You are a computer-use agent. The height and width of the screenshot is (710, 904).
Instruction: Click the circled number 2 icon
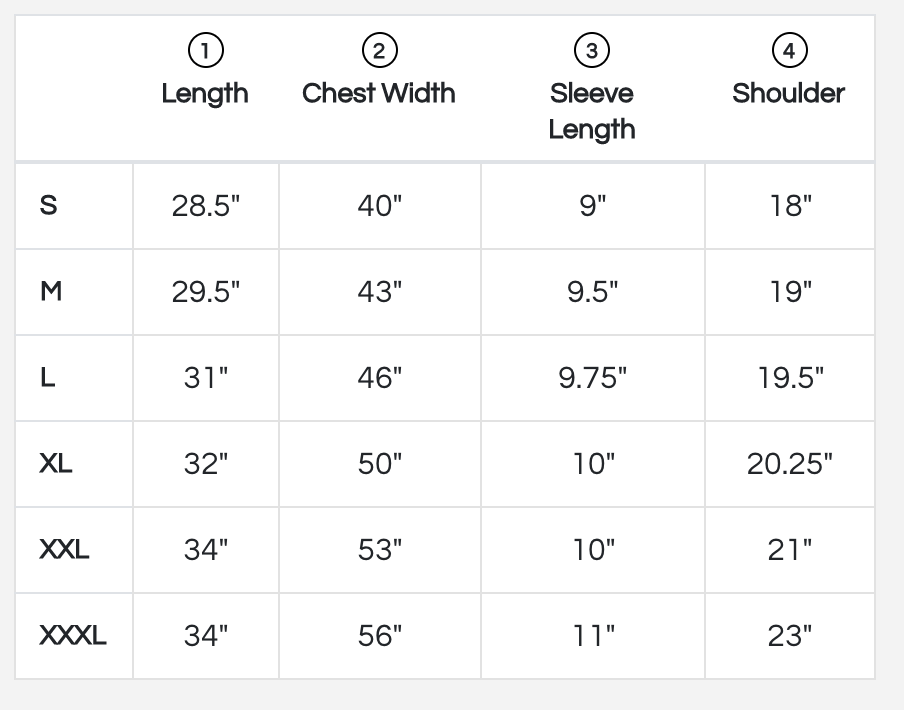click(x=379, y=49)
